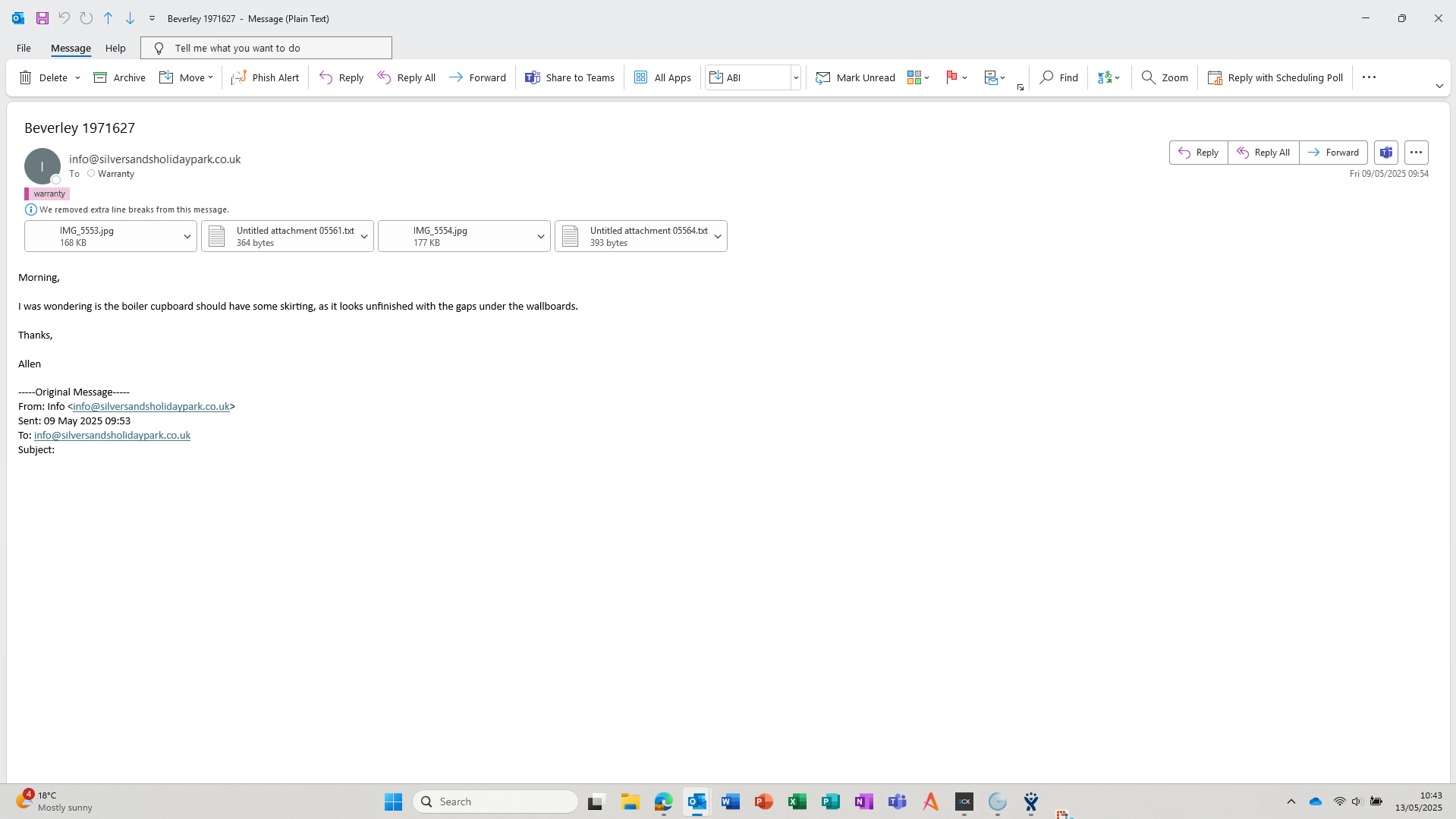
Task: Click Reply All in the message header
Action: [x=1263, y=153]
